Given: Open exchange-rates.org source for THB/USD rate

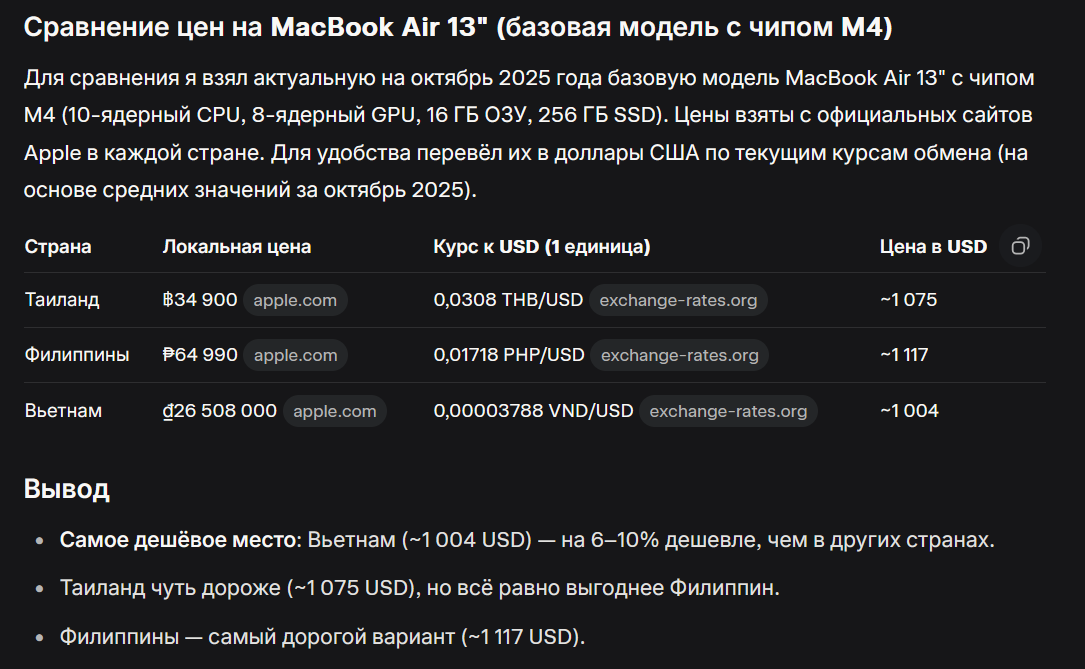Looking at the screenshot, I should [678, 300].
